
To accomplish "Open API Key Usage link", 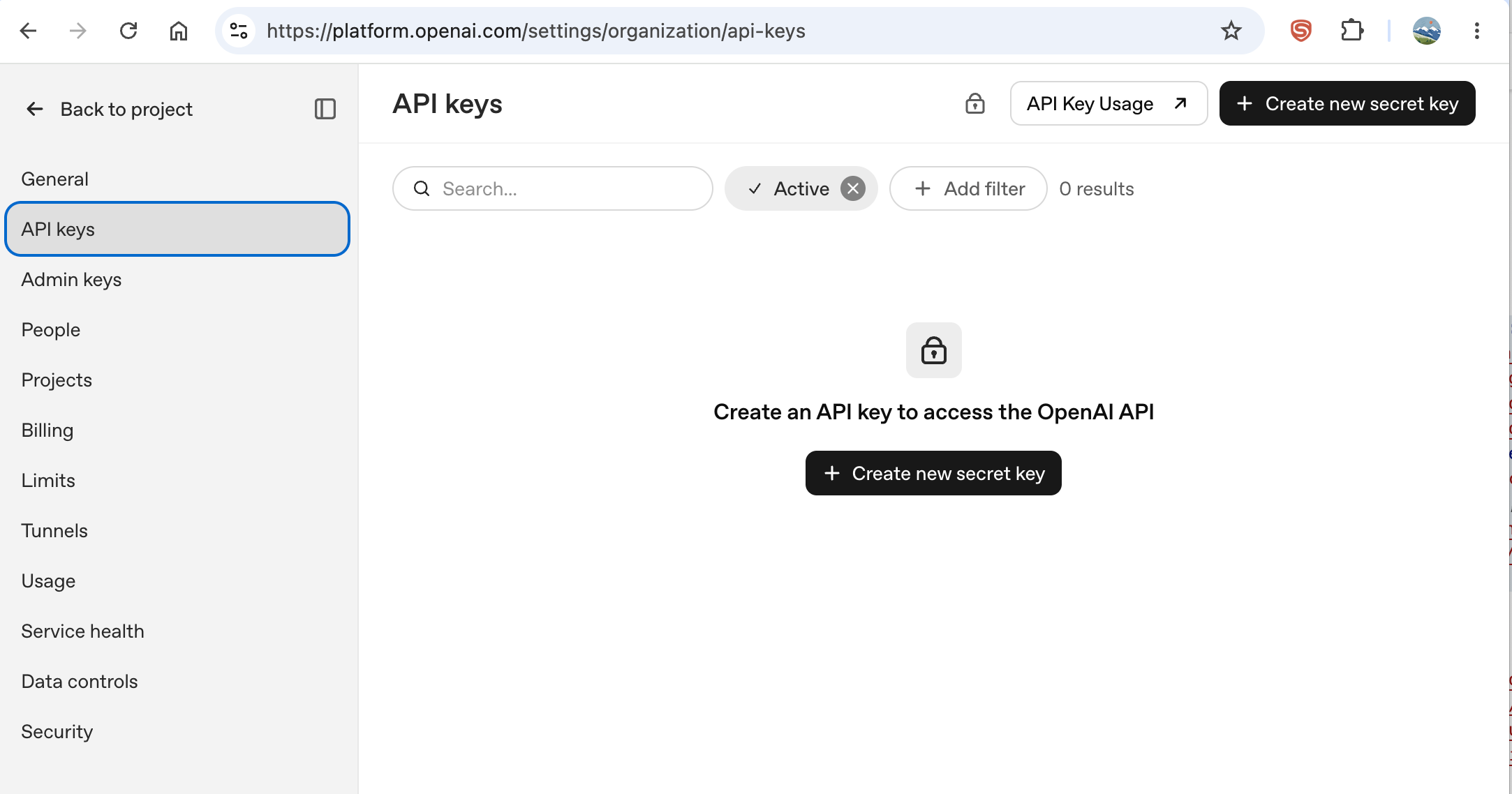I will [1109, 103].
